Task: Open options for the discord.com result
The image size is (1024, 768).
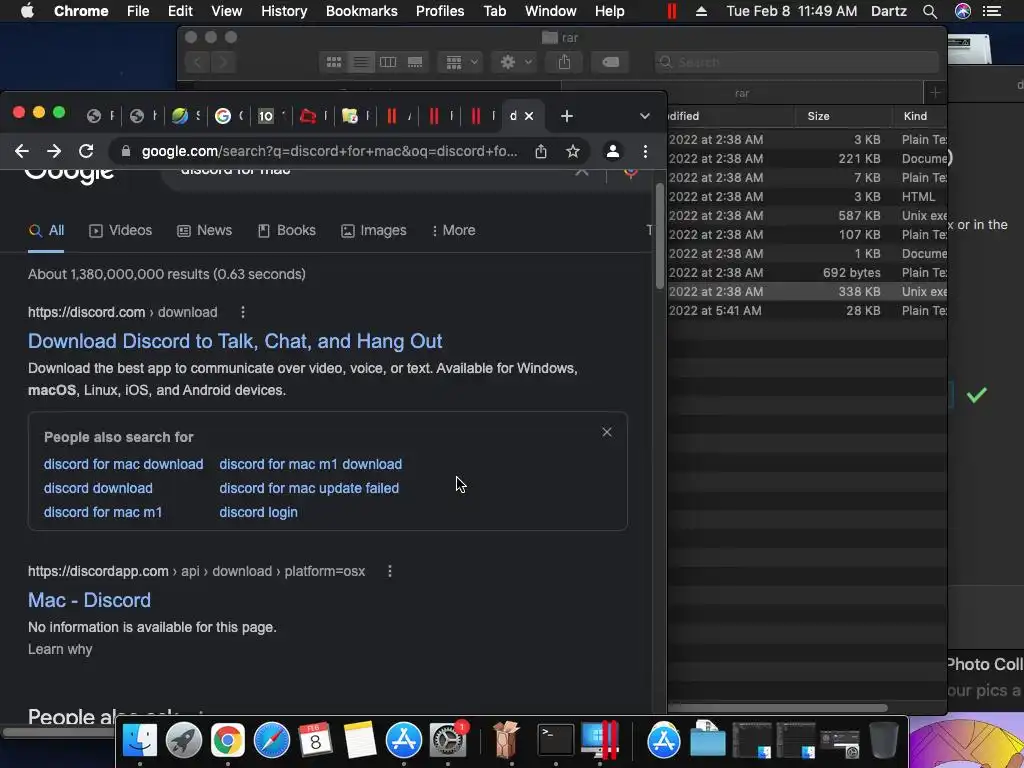Action: pos(243,312)
